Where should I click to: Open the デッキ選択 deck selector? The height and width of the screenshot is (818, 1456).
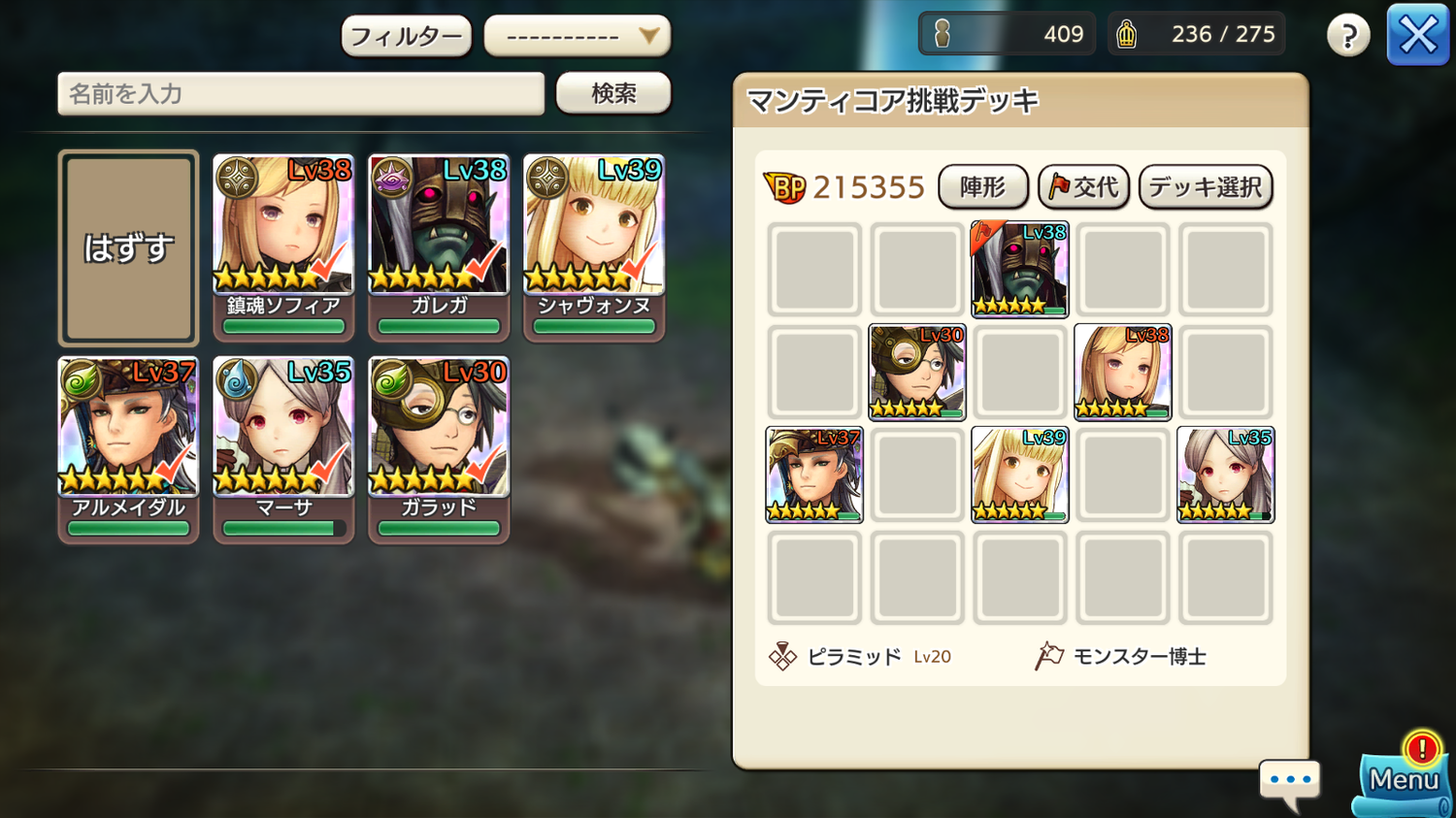(1206, 186)
